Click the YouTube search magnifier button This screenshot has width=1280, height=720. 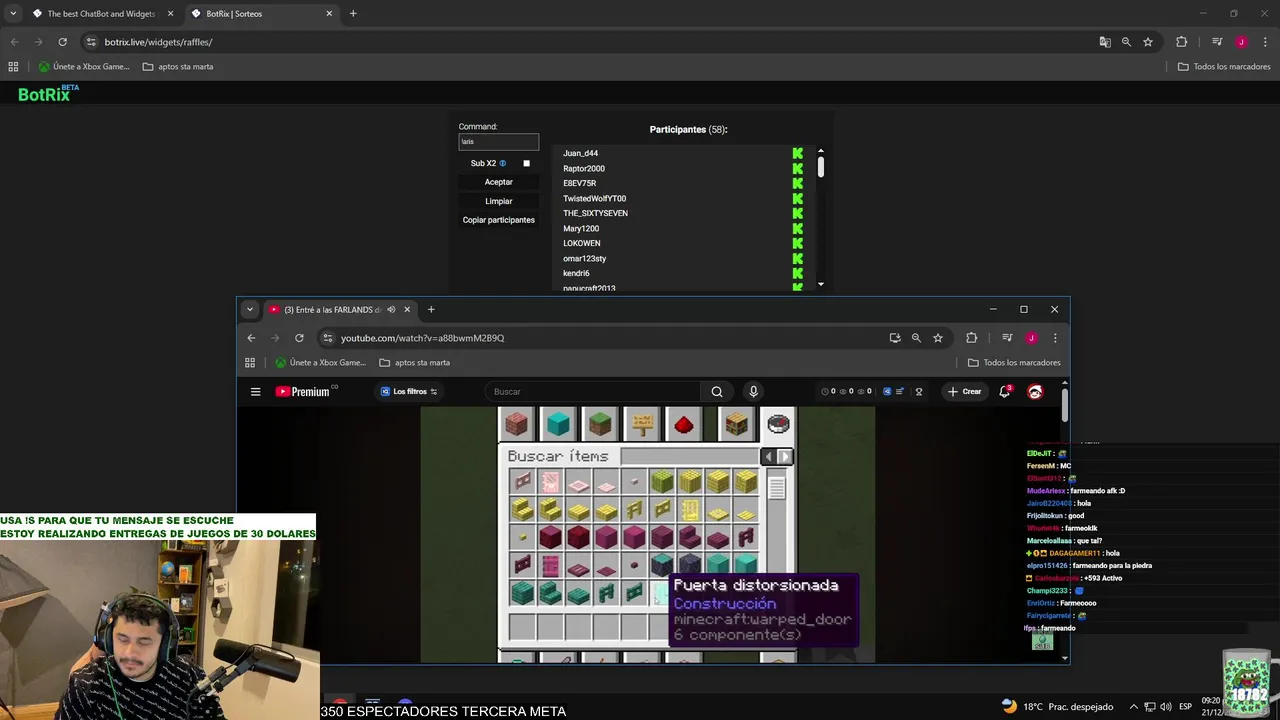pos(717,392)
